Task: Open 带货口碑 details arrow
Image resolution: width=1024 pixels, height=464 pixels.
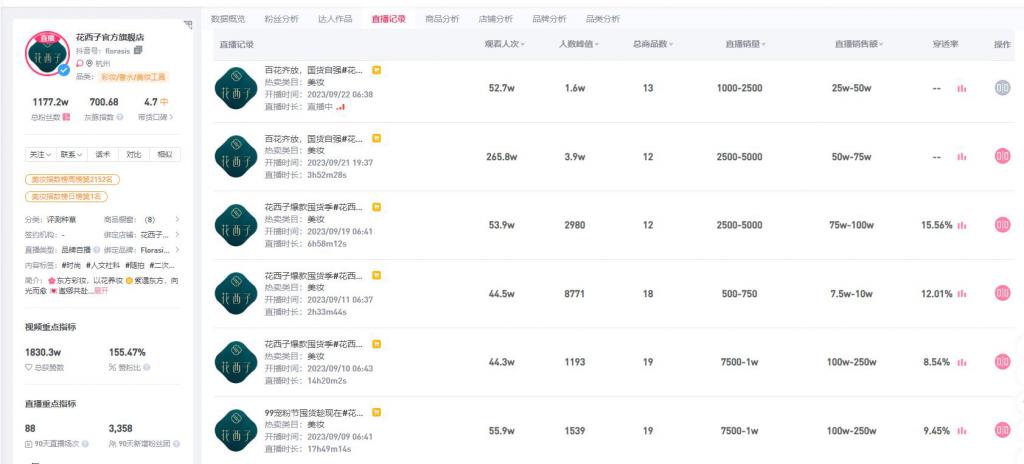Action: coord(172,118)
